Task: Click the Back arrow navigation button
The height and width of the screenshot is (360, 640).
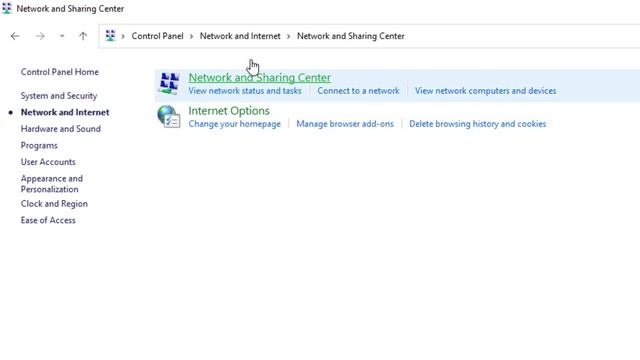Action: click(15, 36)
